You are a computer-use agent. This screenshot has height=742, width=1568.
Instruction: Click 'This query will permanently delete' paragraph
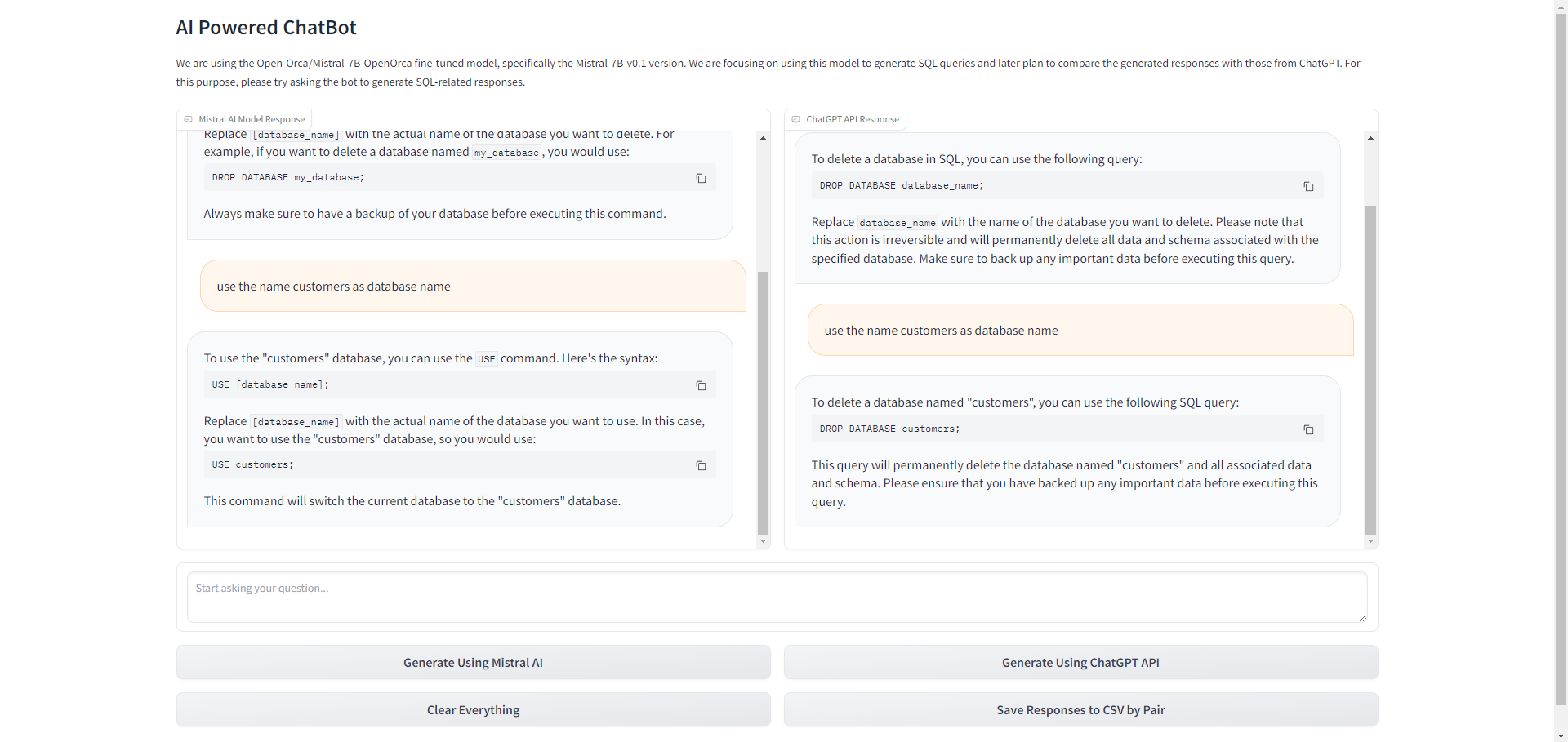[x=1065, y=483]
